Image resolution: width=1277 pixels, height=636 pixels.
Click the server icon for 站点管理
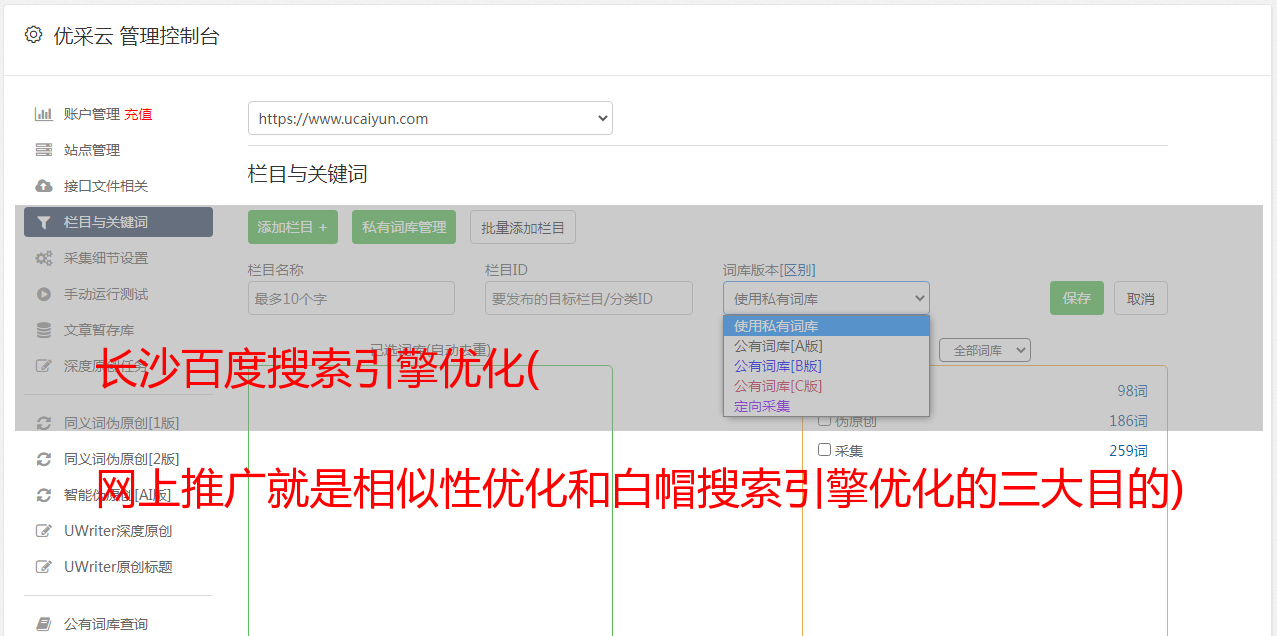[44, 150]
